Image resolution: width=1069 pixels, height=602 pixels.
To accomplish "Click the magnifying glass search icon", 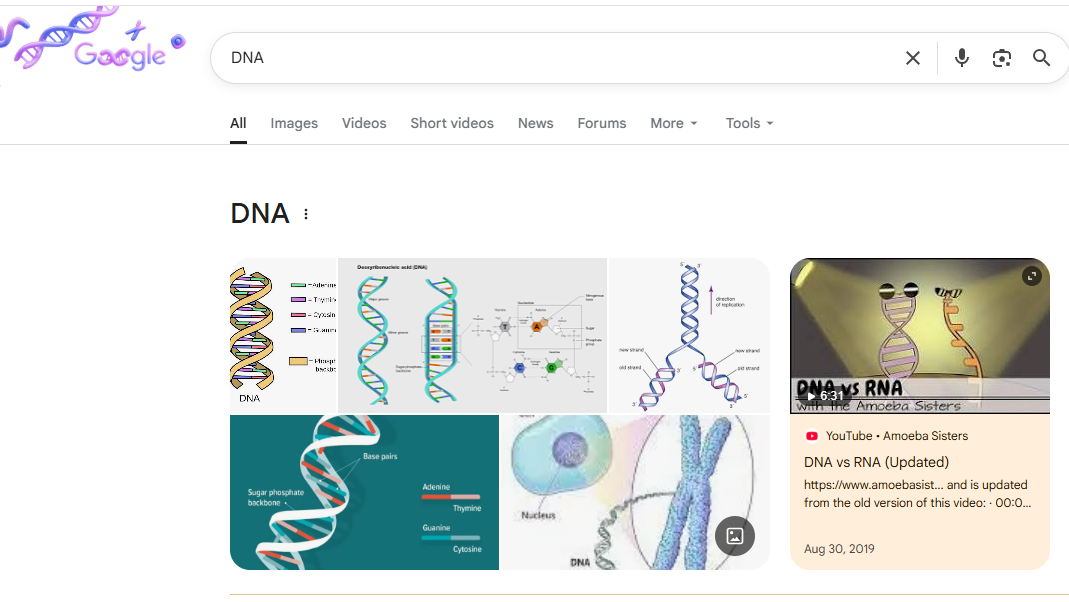I will (x=1042, y=58).
